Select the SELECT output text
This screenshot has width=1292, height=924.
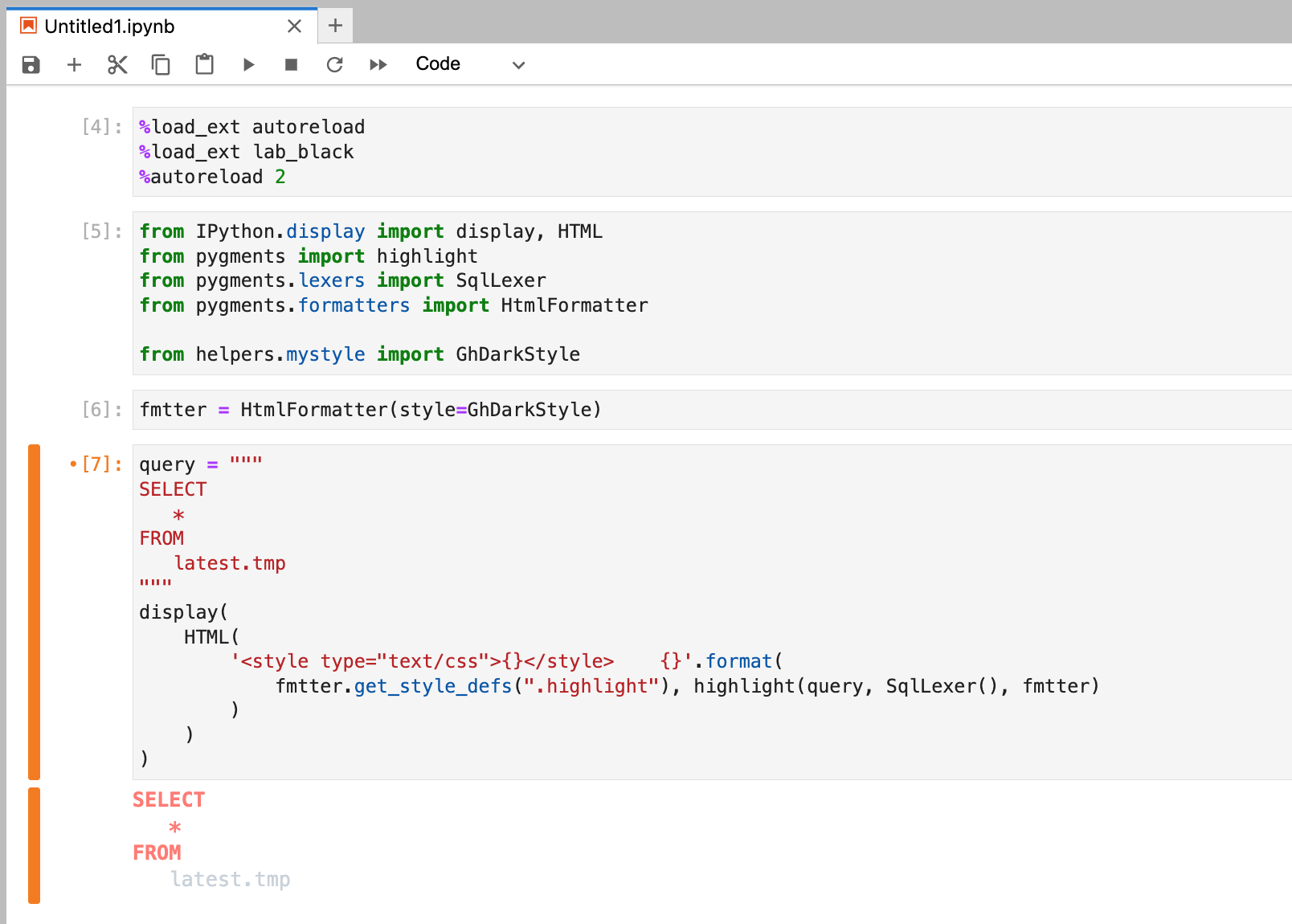[168, 799]
